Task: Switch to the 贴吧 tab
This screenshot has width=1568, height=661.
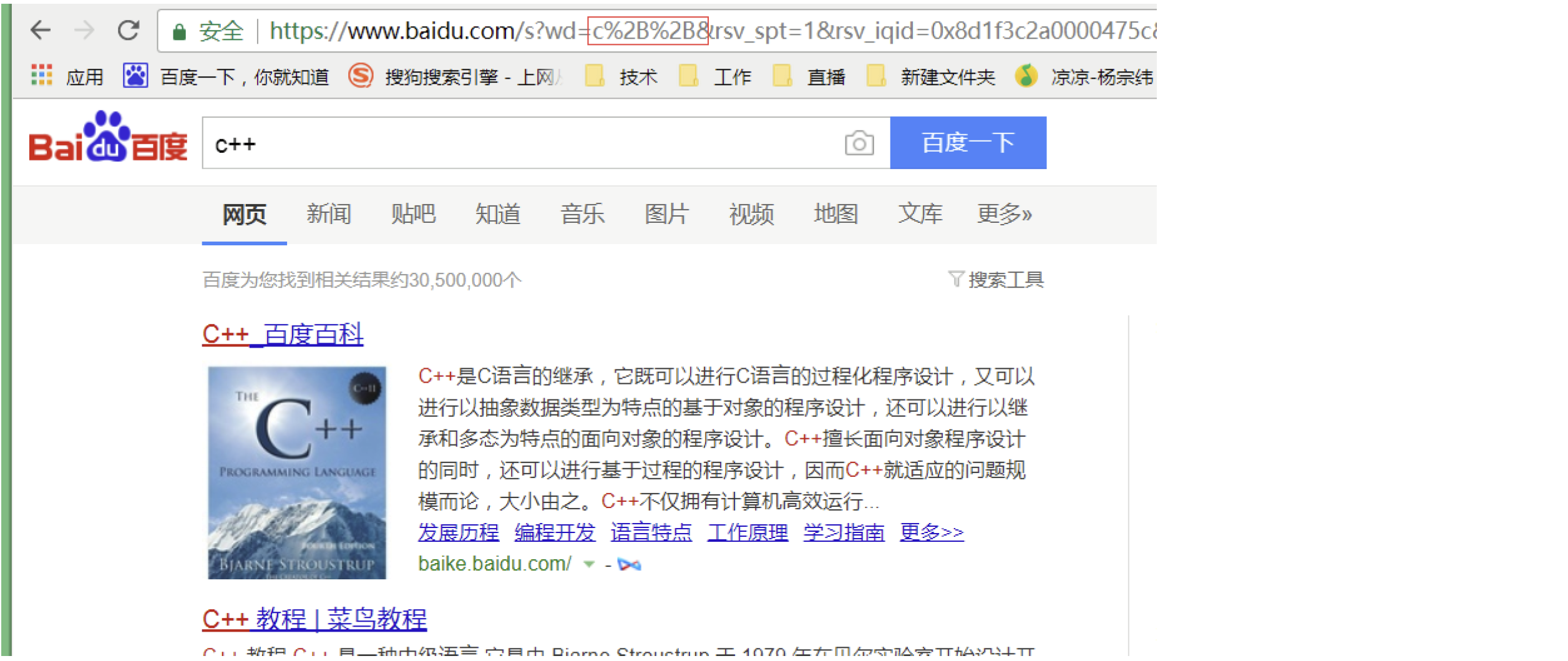Action: coord(414,214)
